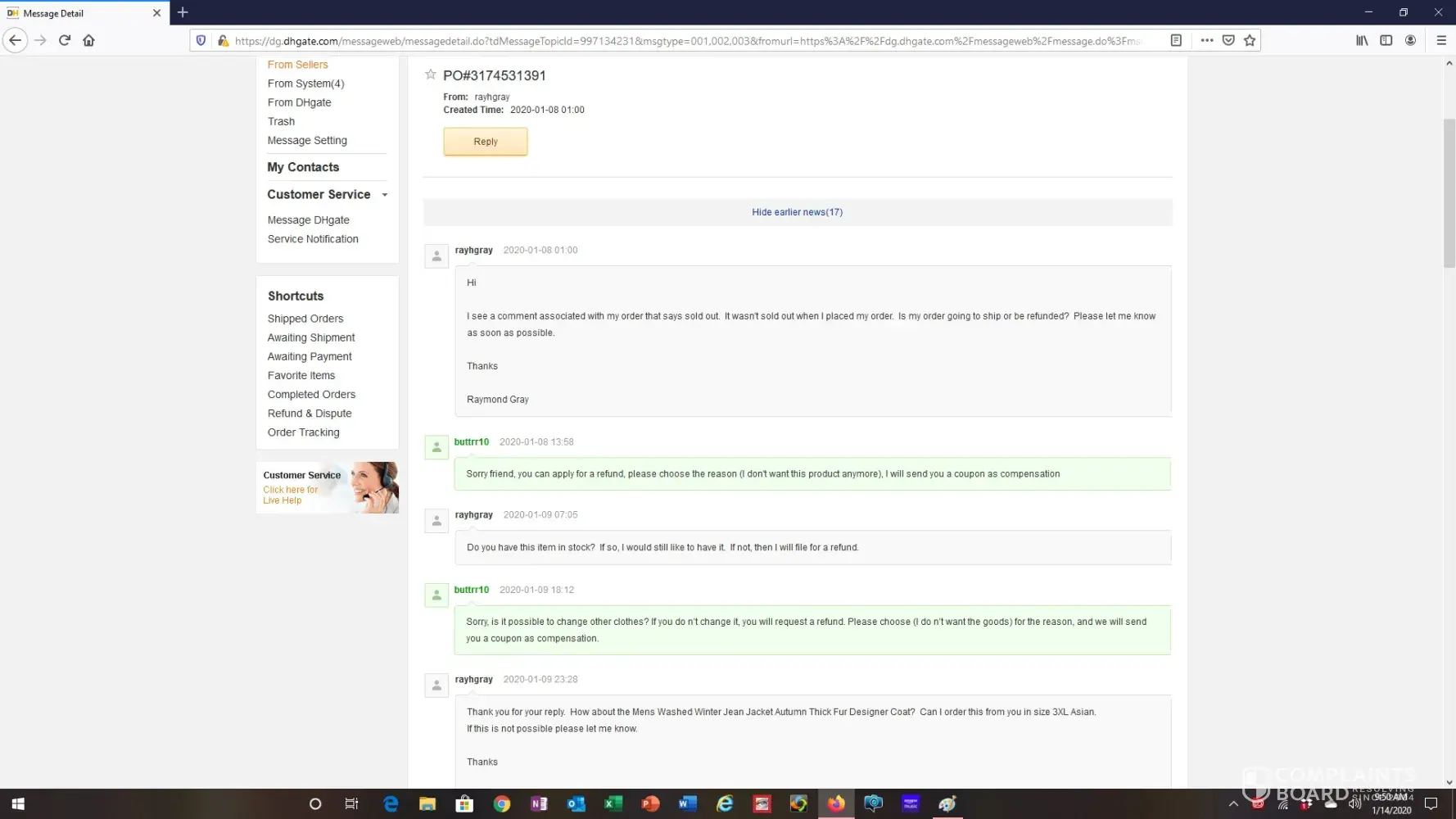Open From System(4) message folder
The width and height of the screenshot is (1456, 819).
click(305, 84)
